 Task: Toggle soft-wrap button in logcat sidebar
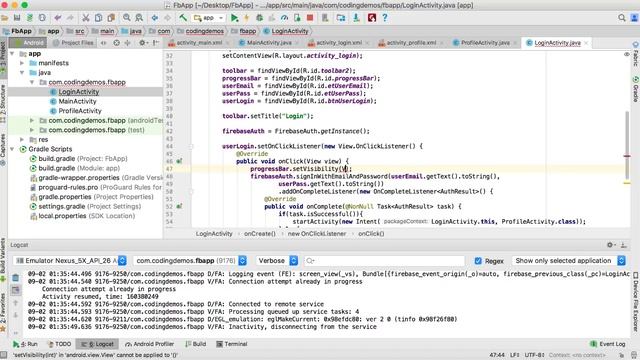point(16,290)
